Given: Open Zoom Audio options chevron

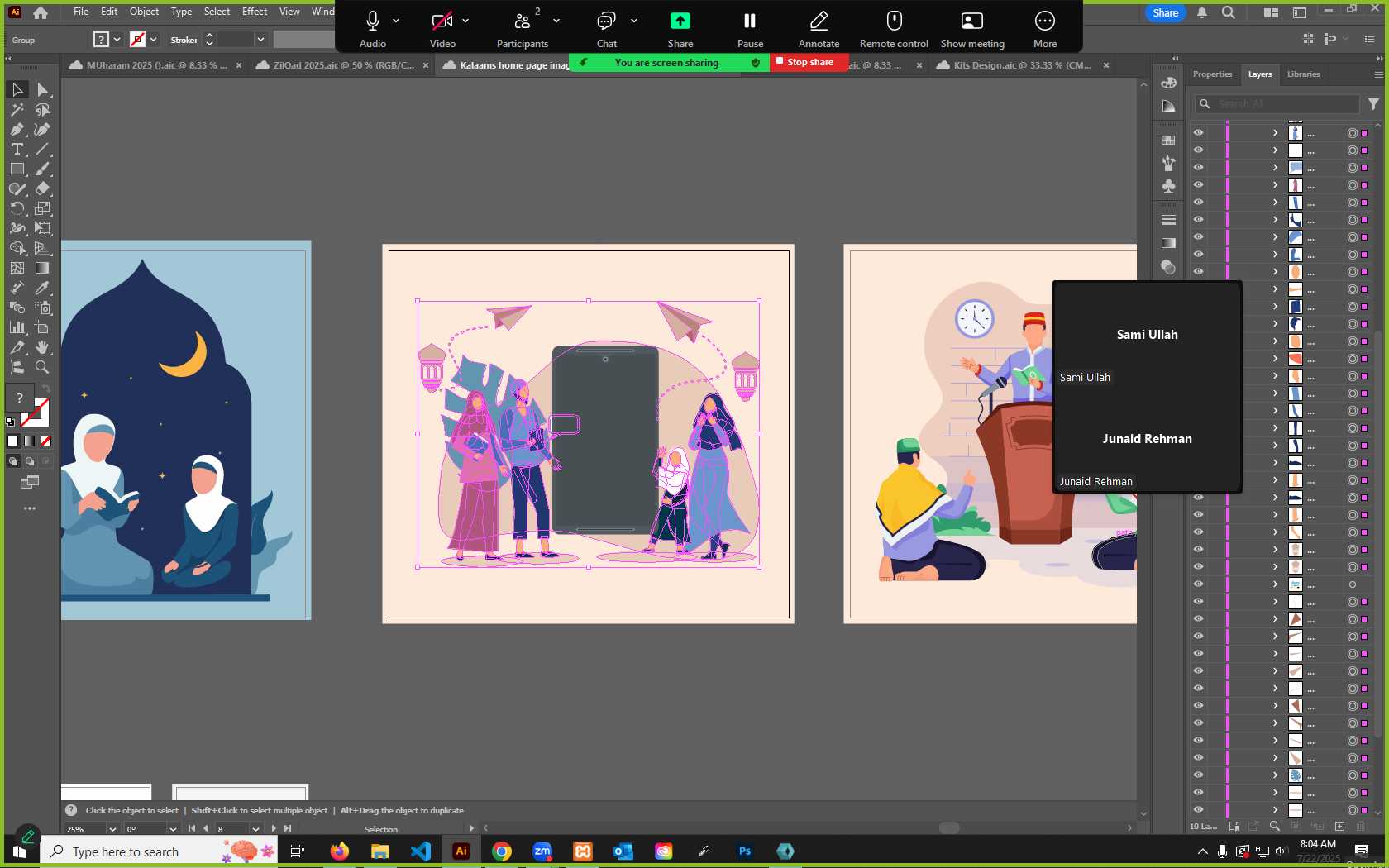Looking at the screenshot, I should tap(396, 21).
